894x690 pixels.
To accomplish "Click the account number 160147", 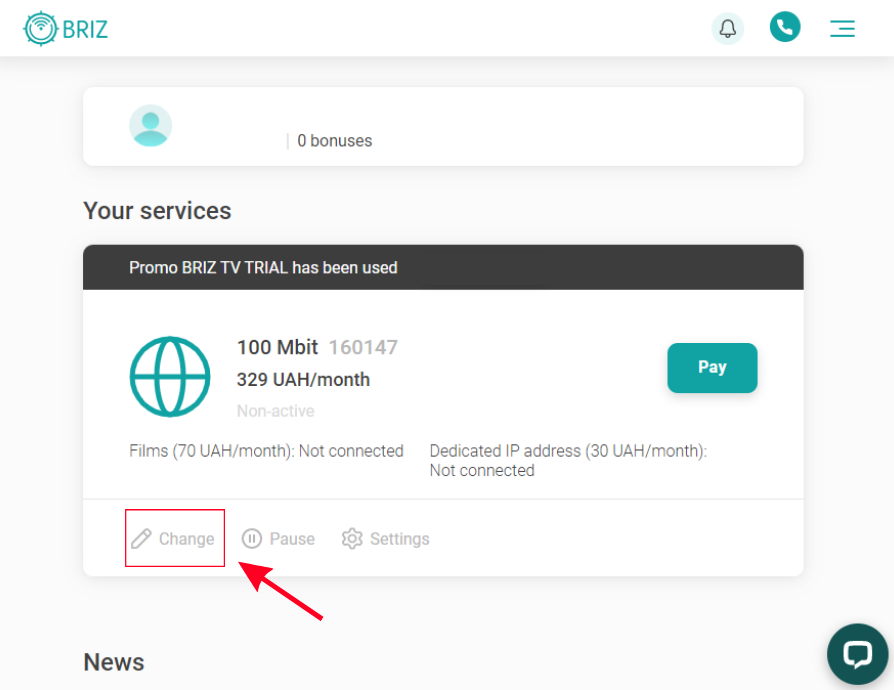I will click(x=363, y=347).
